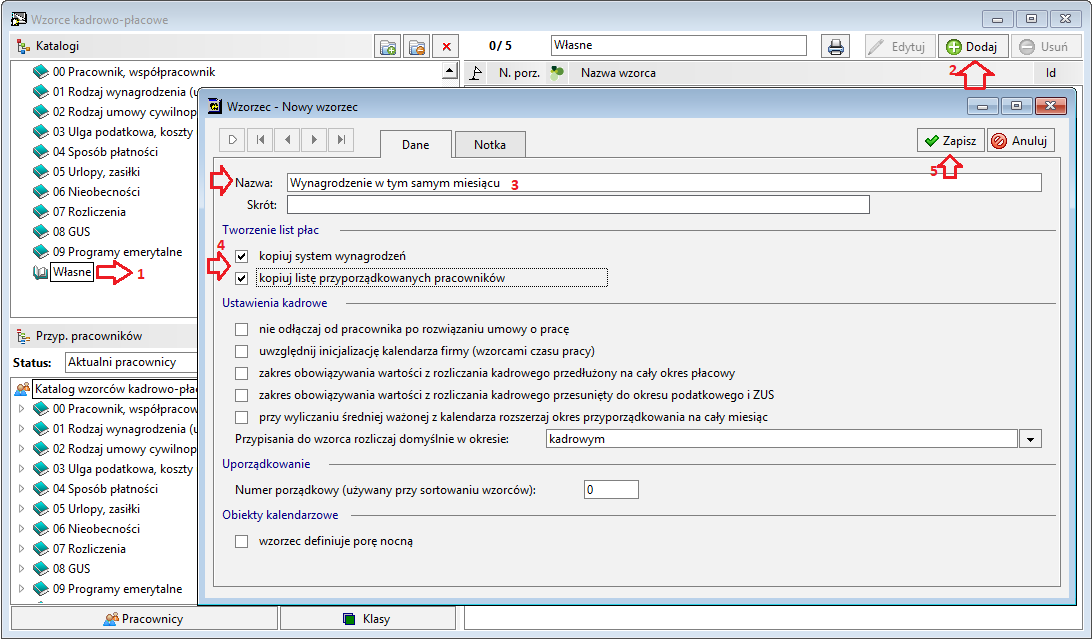Click the Anuluj cancel button

1020,141
